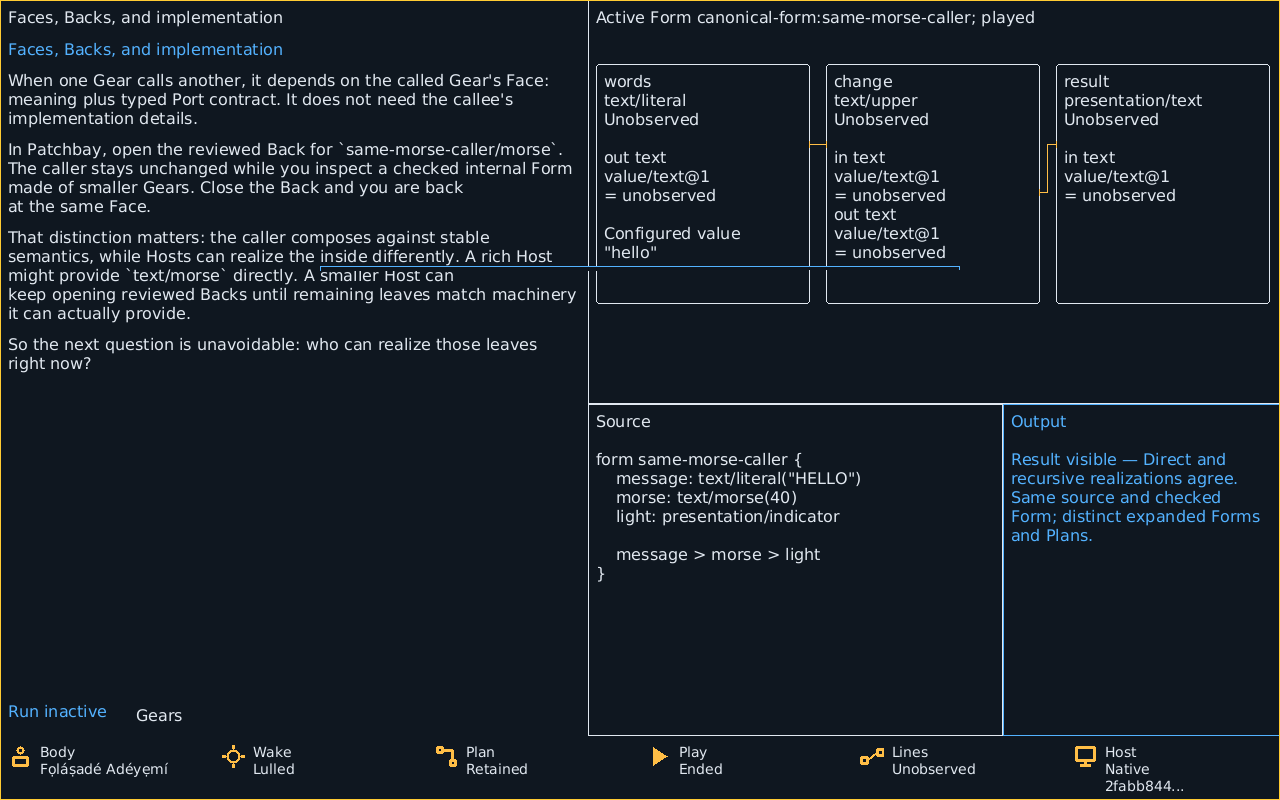
Task: Click 'message > morse > light' source line
Action: tap(718, 555)
